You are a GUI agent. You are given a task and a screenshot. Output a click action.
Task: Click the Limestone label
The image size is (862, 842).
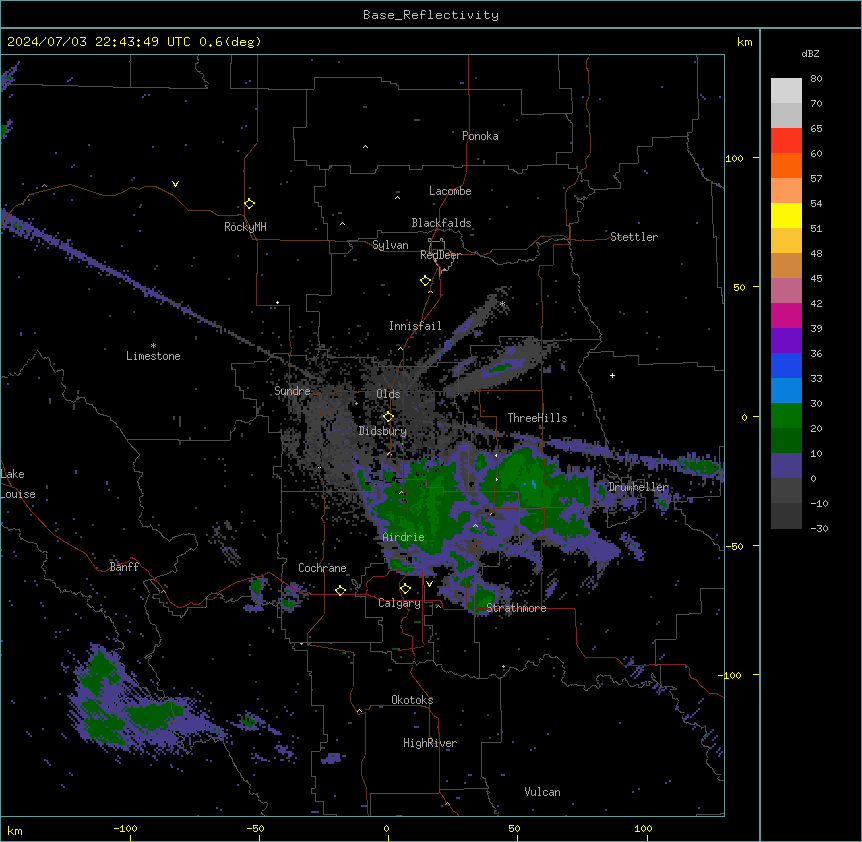(153, 356)
